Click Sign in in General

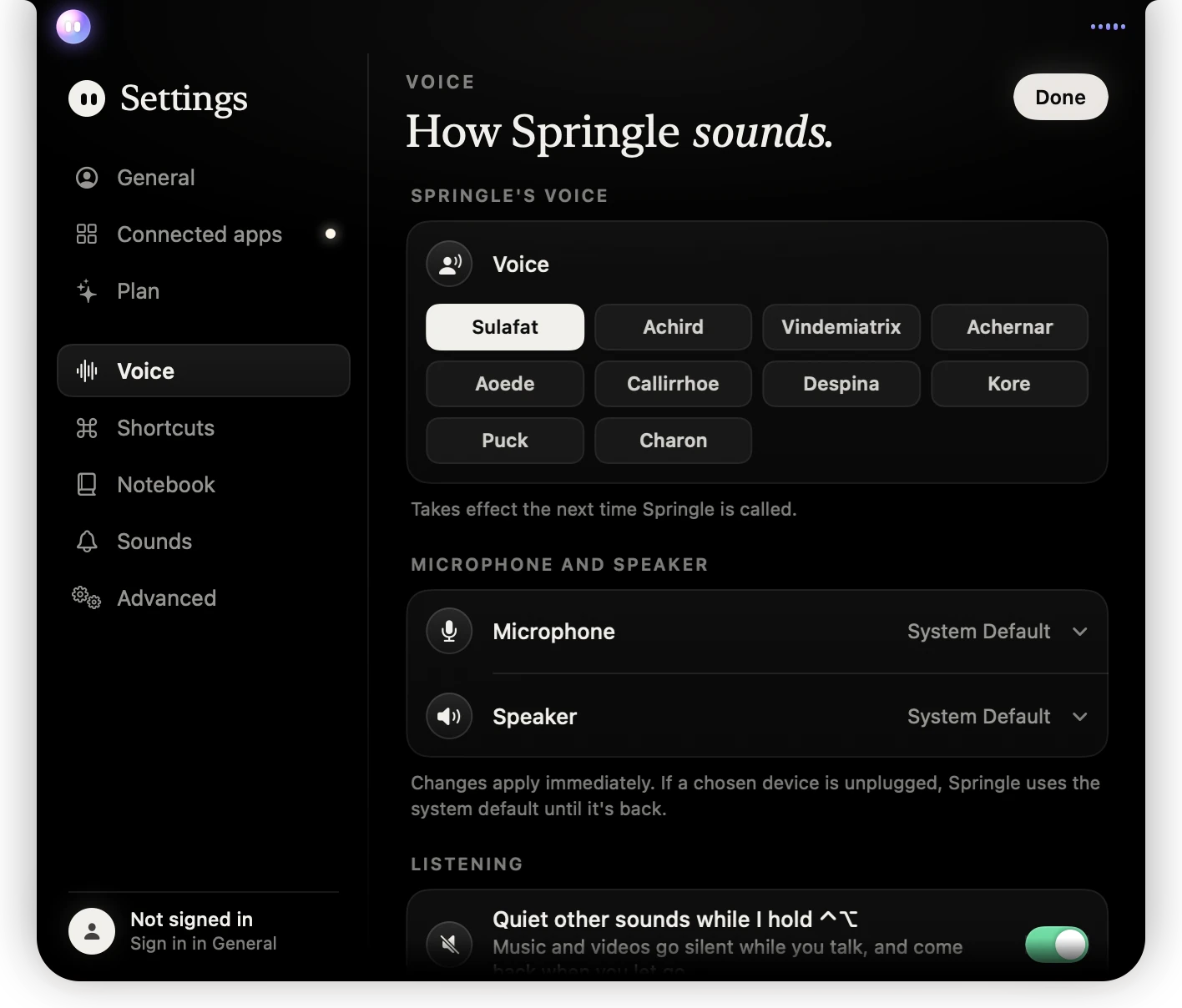click(x=203, y=944)
